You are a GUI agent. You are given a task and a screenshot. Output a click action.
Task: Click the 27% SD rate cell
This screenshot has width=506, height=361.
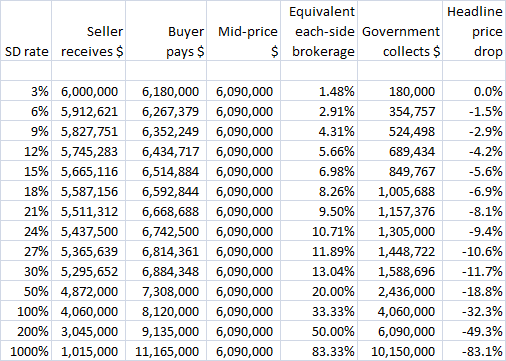pos(26,251)
